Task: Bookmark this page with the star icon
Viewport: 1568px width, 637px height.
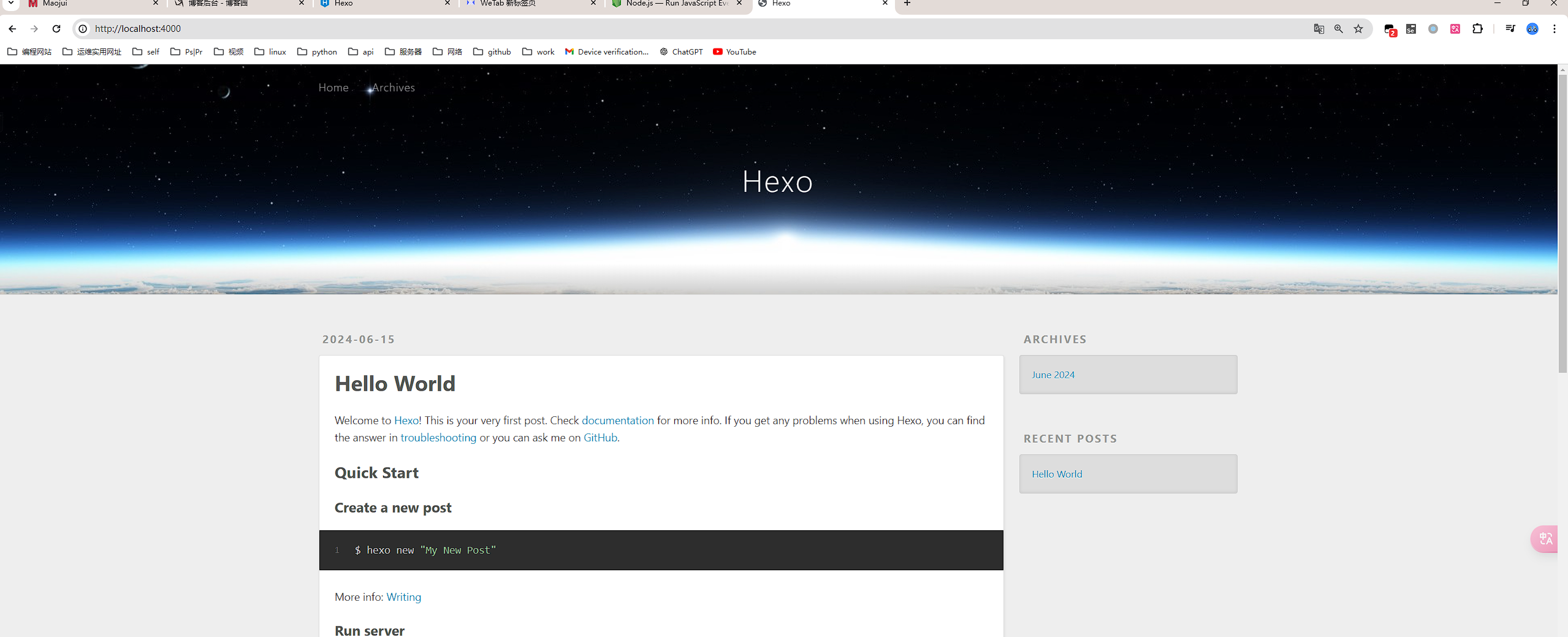Action: click(x=1358, y=29)
